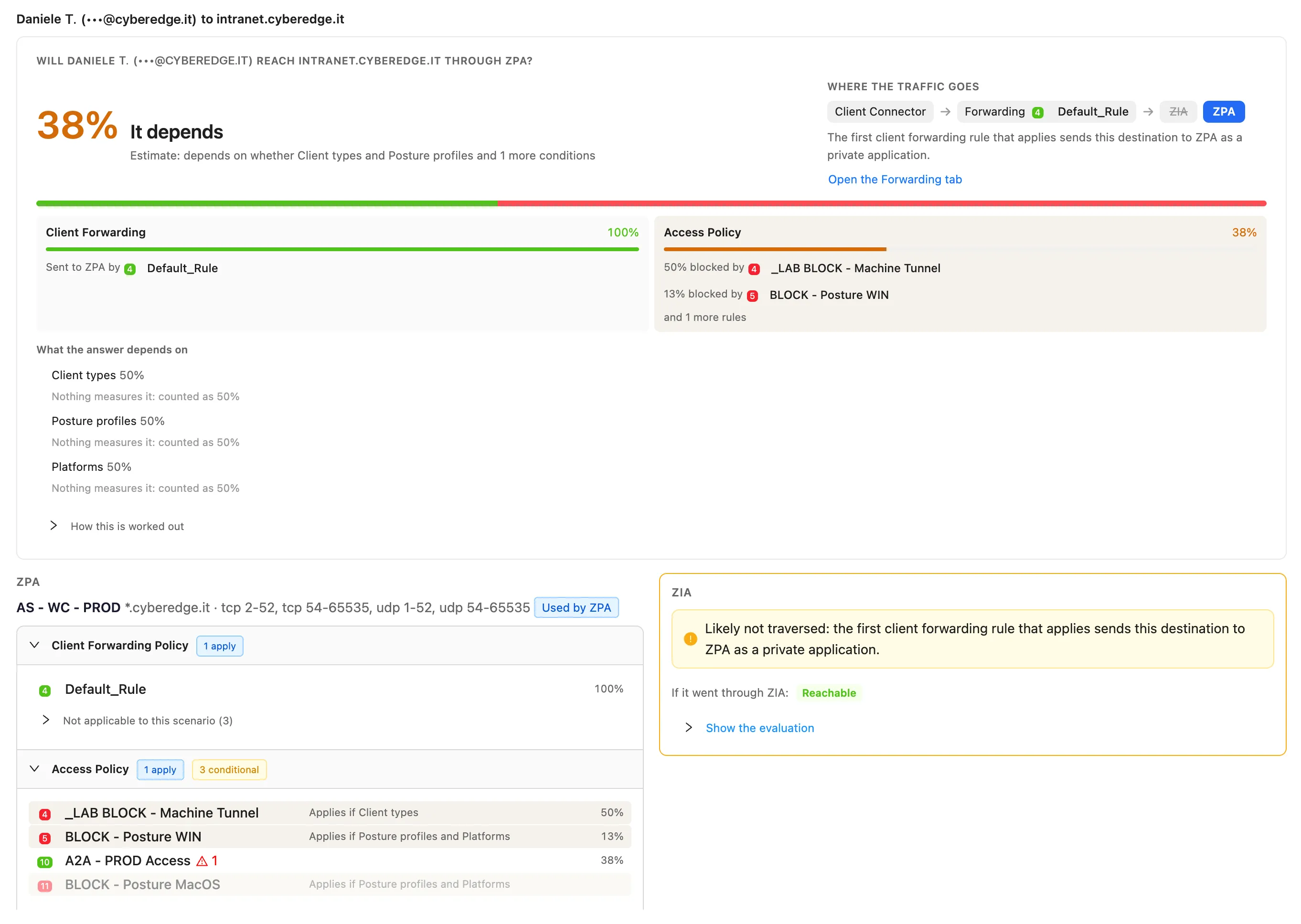The width and height of the screenshot is (1301, 924).
Task: Click 'and 1 more rules' text
Action: tap(704, 318)
